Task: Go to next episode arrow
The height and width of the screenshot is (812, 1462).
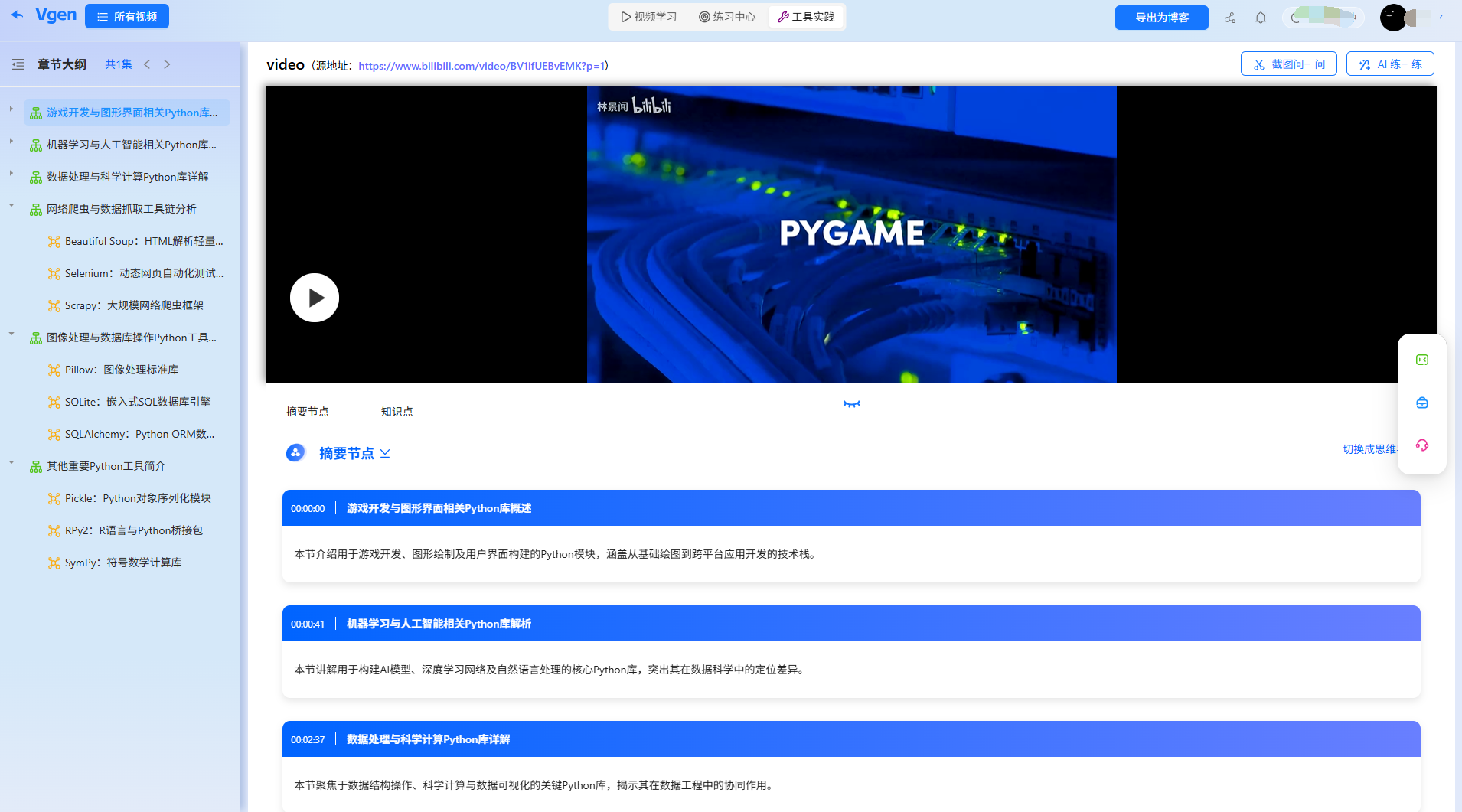Action: (167, 64)
